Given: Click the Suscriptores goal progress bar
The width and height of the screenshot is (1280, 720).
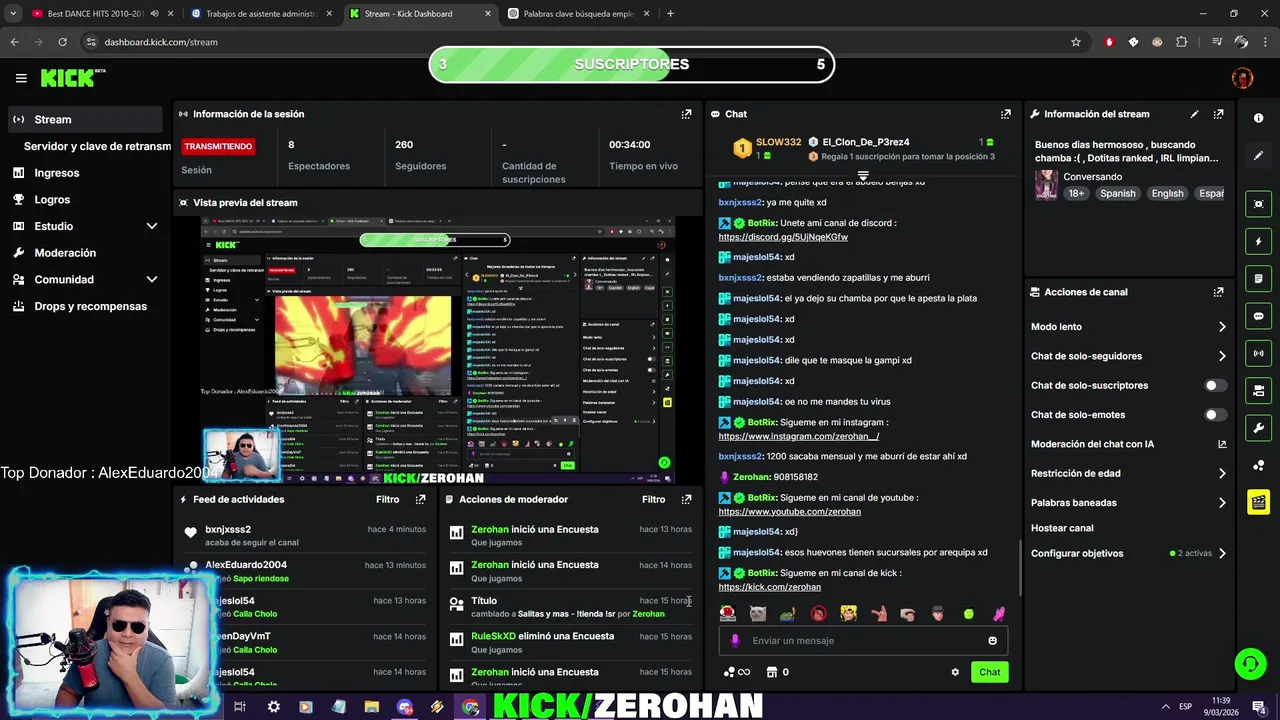Looking at the screenshot, I should 631,64.
